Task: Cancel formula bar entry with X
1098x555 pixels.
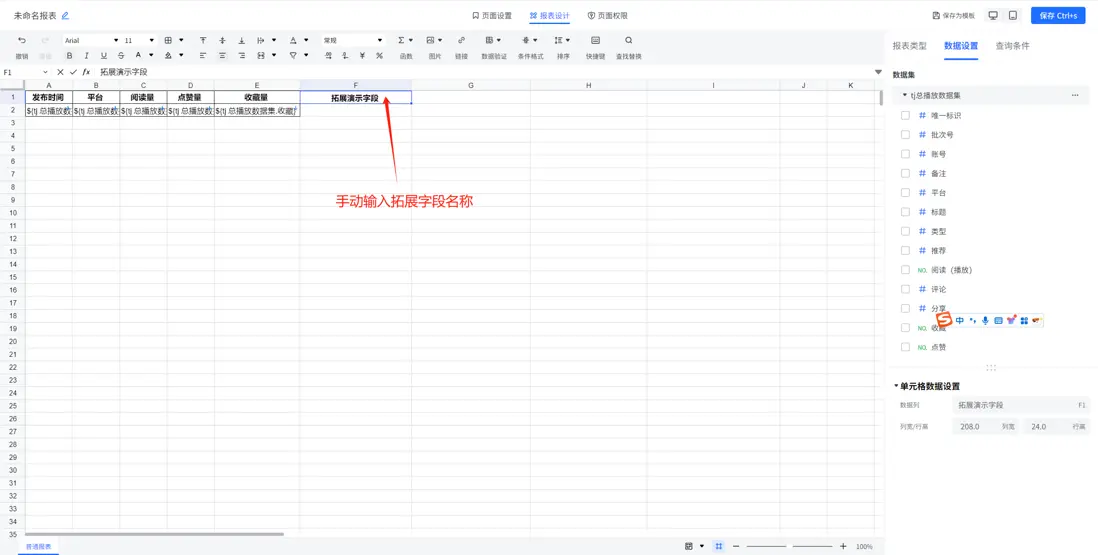Action: point(60,72)
